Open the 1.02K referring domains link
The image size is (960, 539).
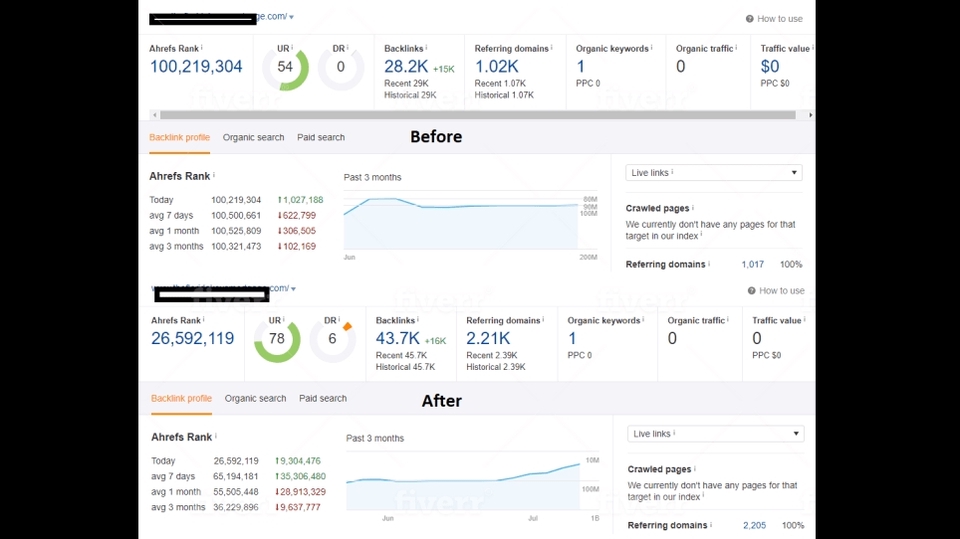pos(497,66)
